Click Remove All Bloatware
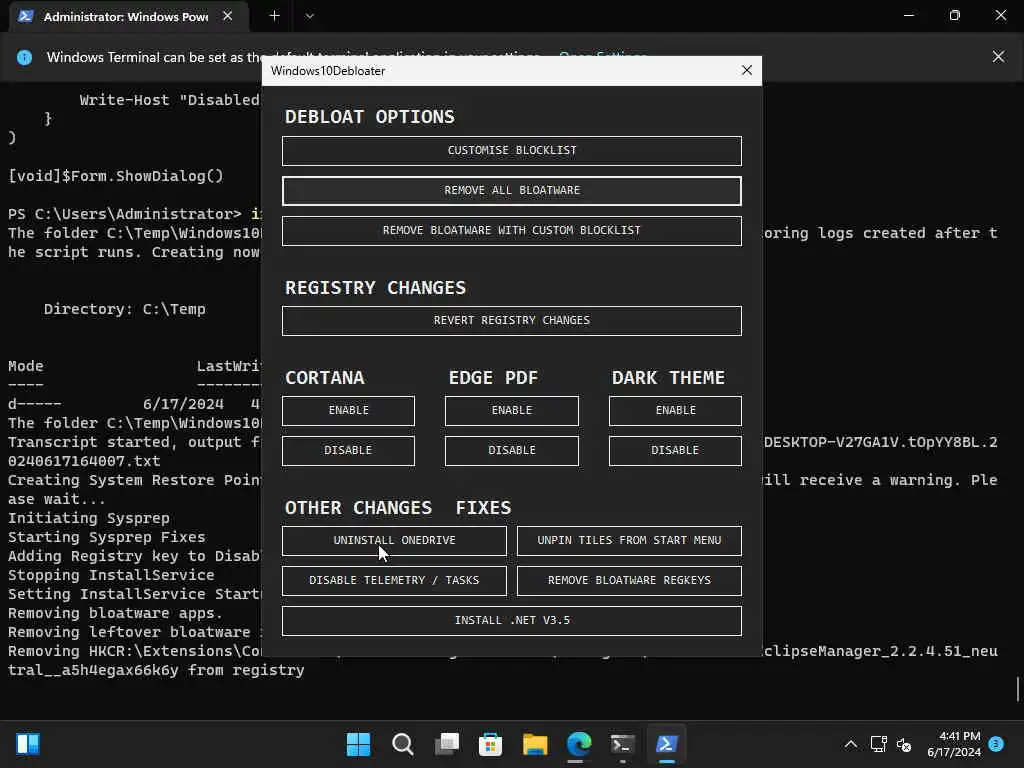Screen dimensions: 1024x768 pyautogui.click(x=511, y=190)
